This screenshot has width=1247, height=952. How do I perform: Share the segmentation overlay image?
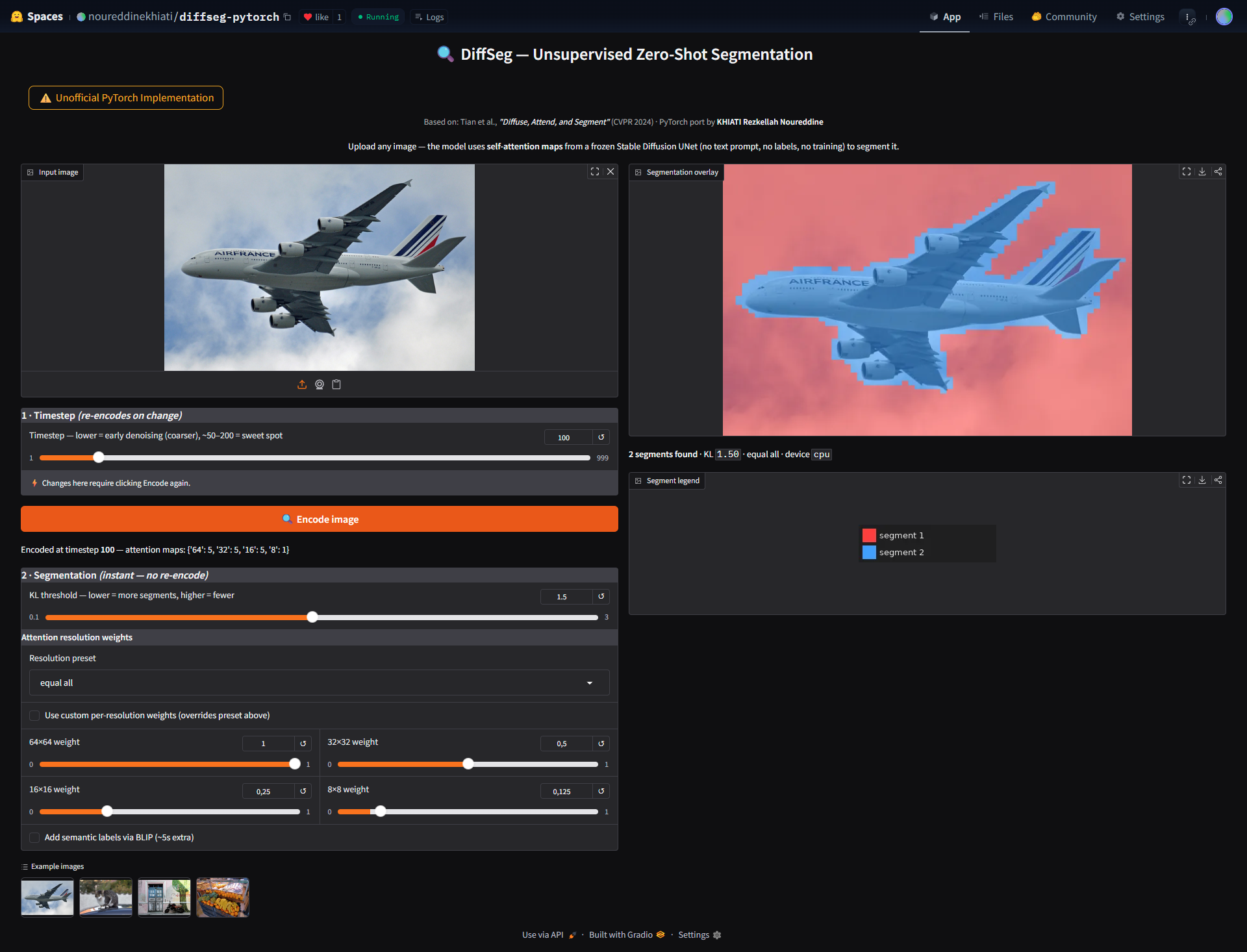pos(1218,171)
